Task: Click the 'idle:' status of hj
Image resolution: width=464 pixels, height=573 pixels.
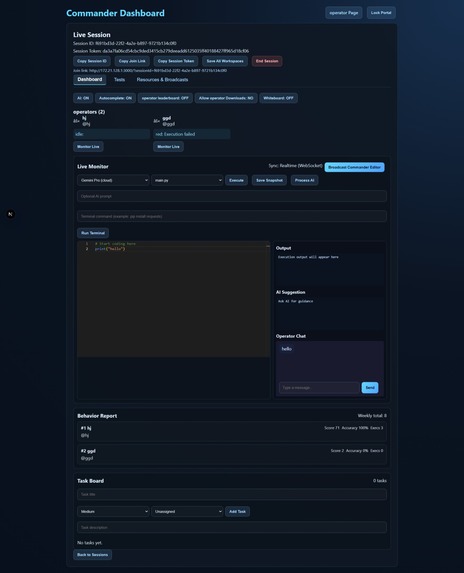Action: [x=111, y=134]
